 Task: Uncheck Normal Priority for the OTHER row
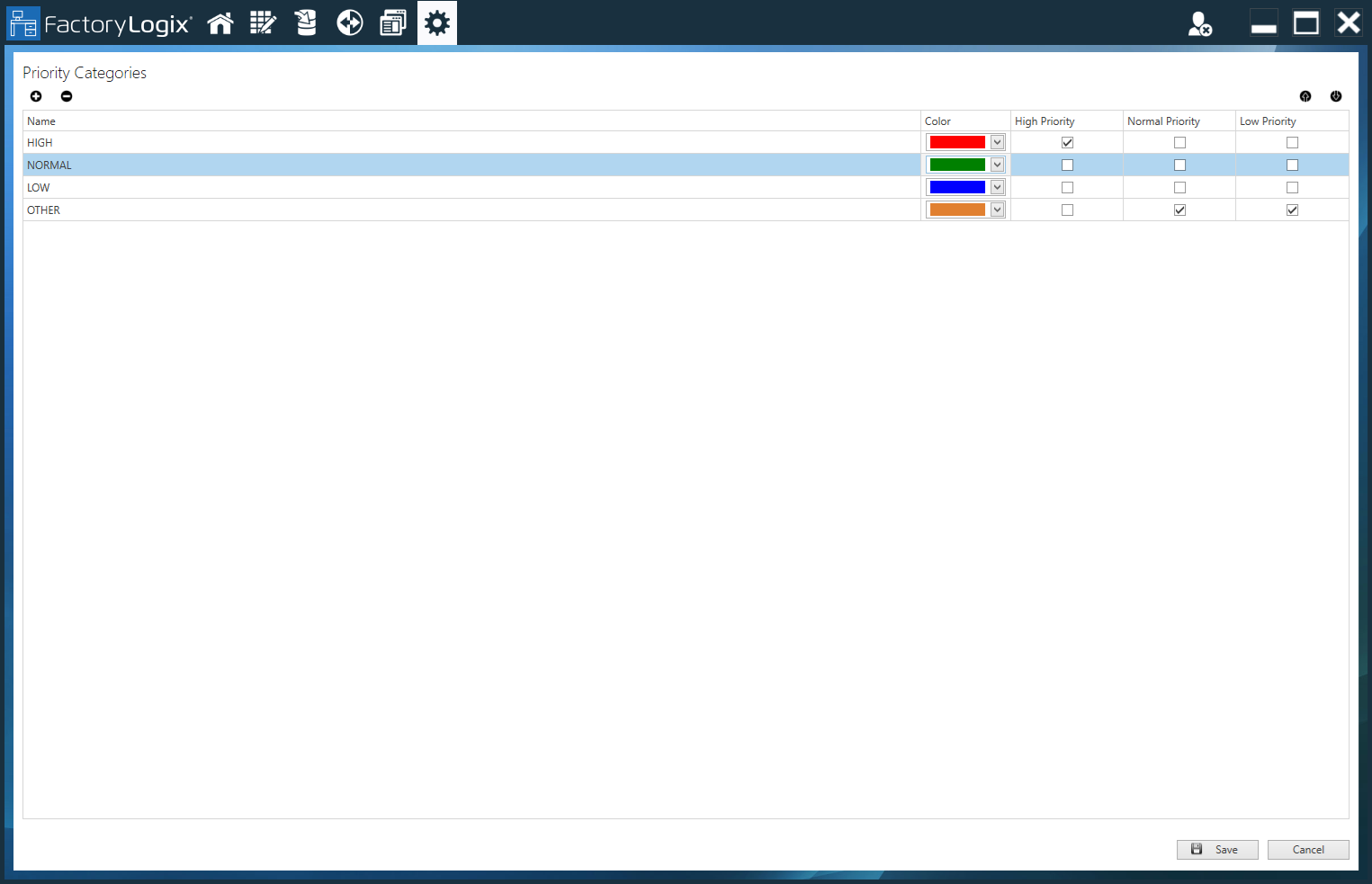point(1179,210)
